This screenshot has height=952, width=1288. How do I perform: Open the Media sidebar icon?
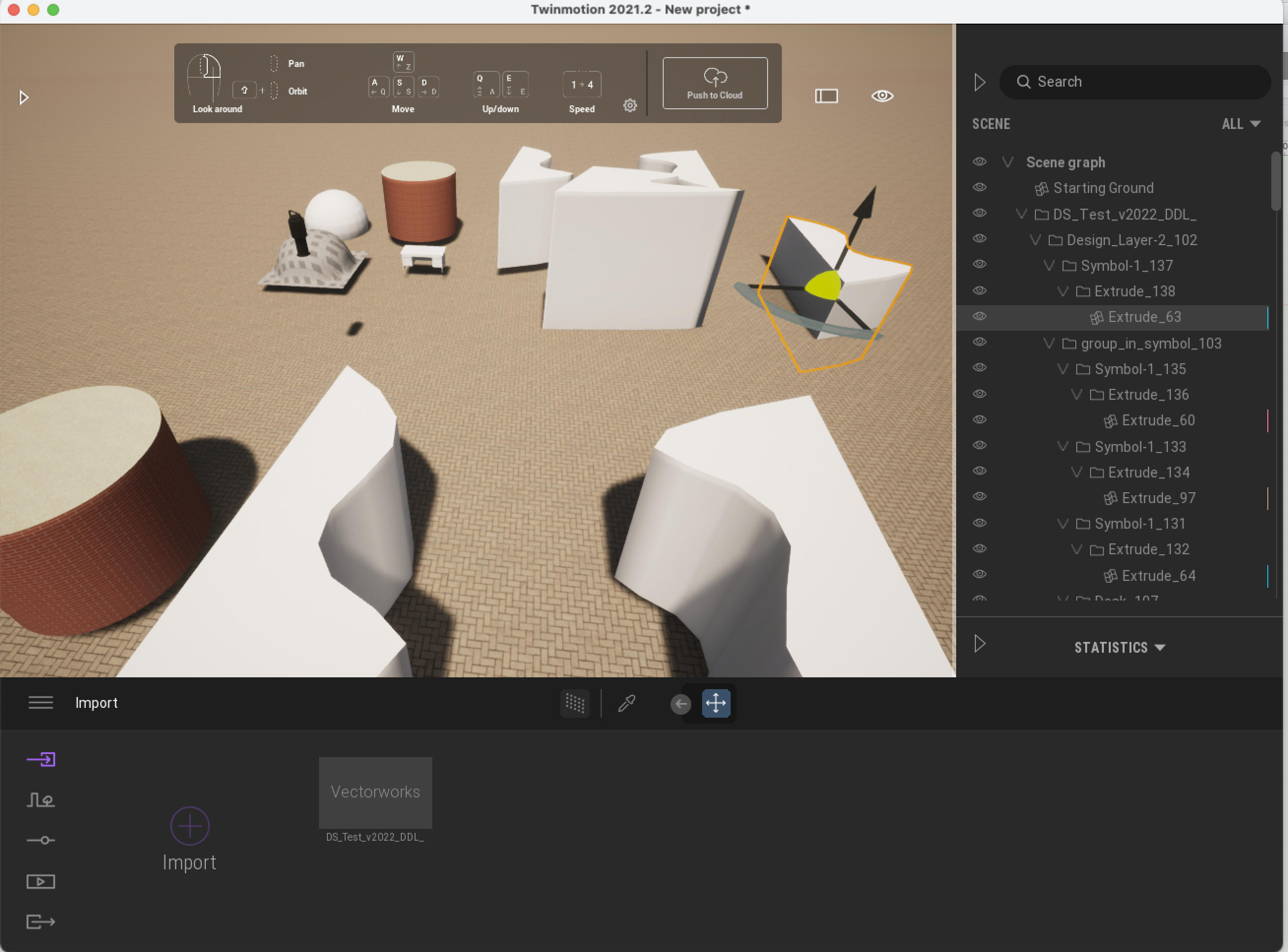click(41, 881)
